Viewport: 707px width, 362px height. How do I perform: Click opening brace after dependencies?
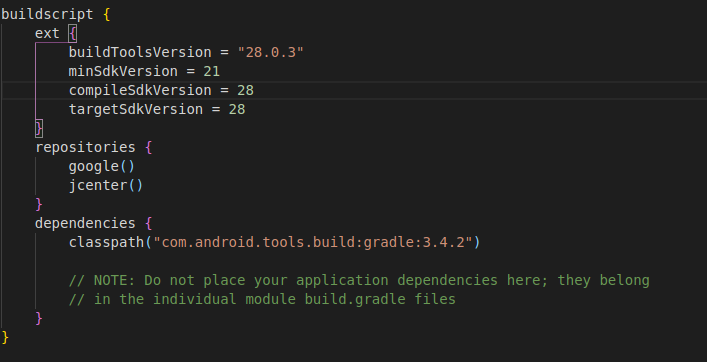coord(148,223)
